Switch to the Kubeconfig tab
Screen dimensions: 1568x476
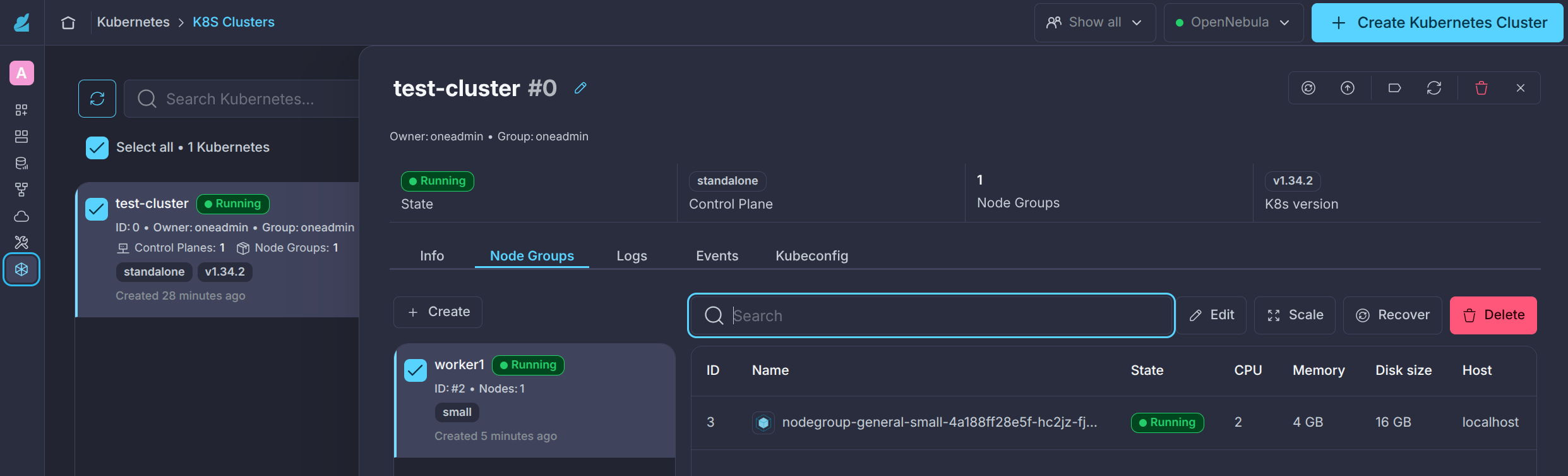(x=811, y=256)
